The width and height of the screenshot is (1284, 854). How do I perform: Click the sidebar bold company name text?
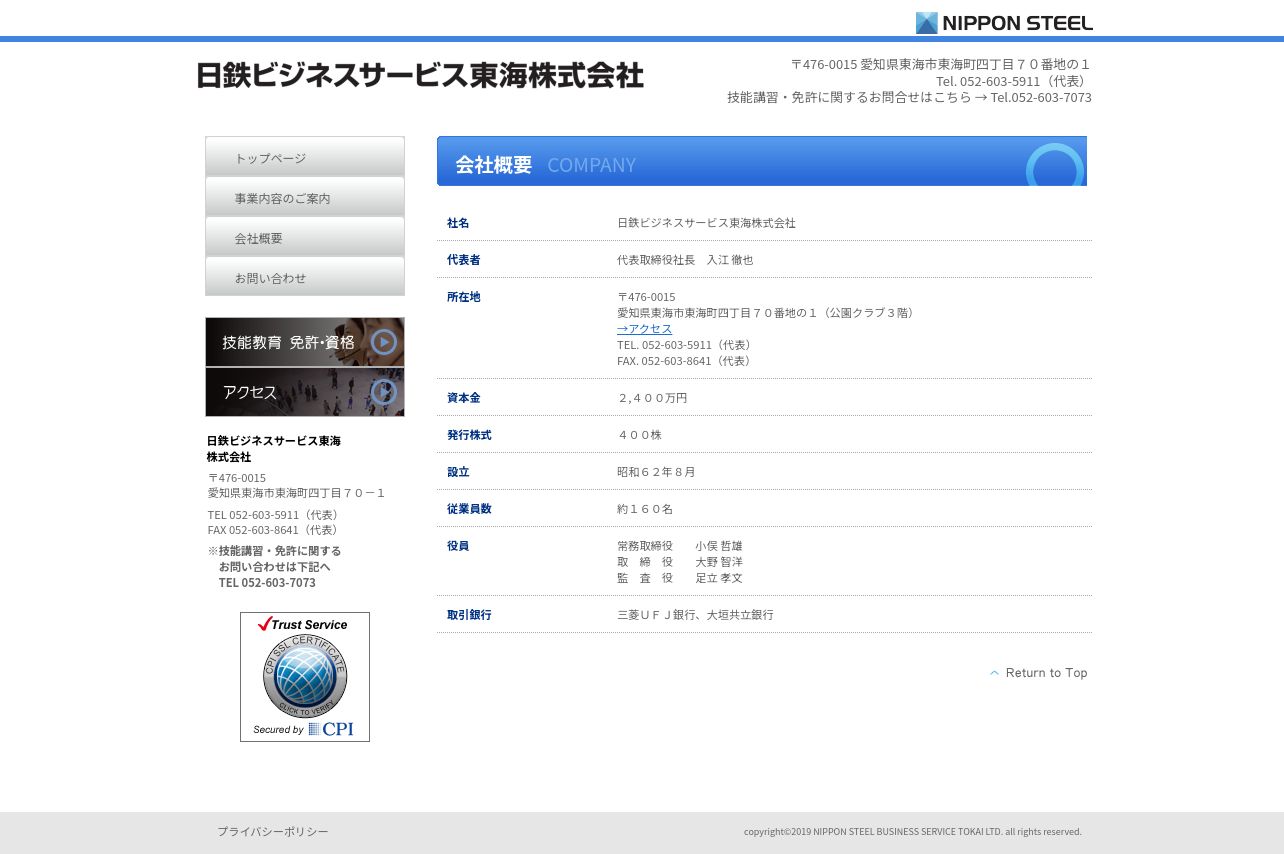(x=274, y=449)
